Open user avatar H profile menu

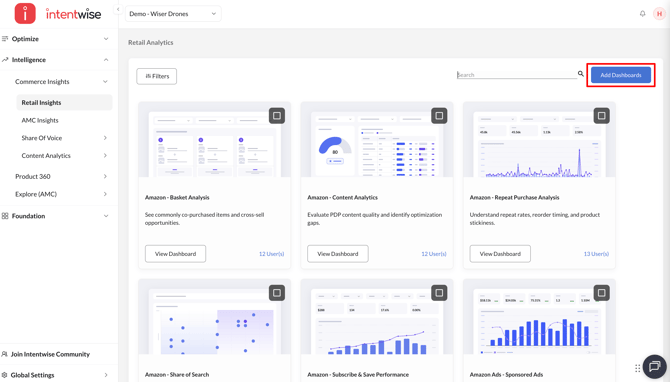tap(659, 14)
